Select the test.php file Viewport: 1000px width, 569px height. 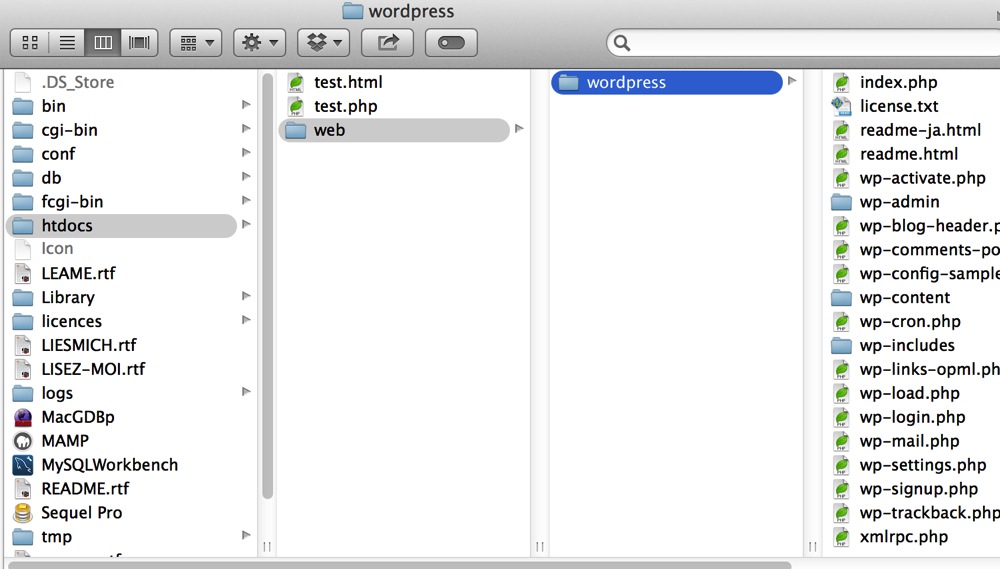[x=345, y=106]
